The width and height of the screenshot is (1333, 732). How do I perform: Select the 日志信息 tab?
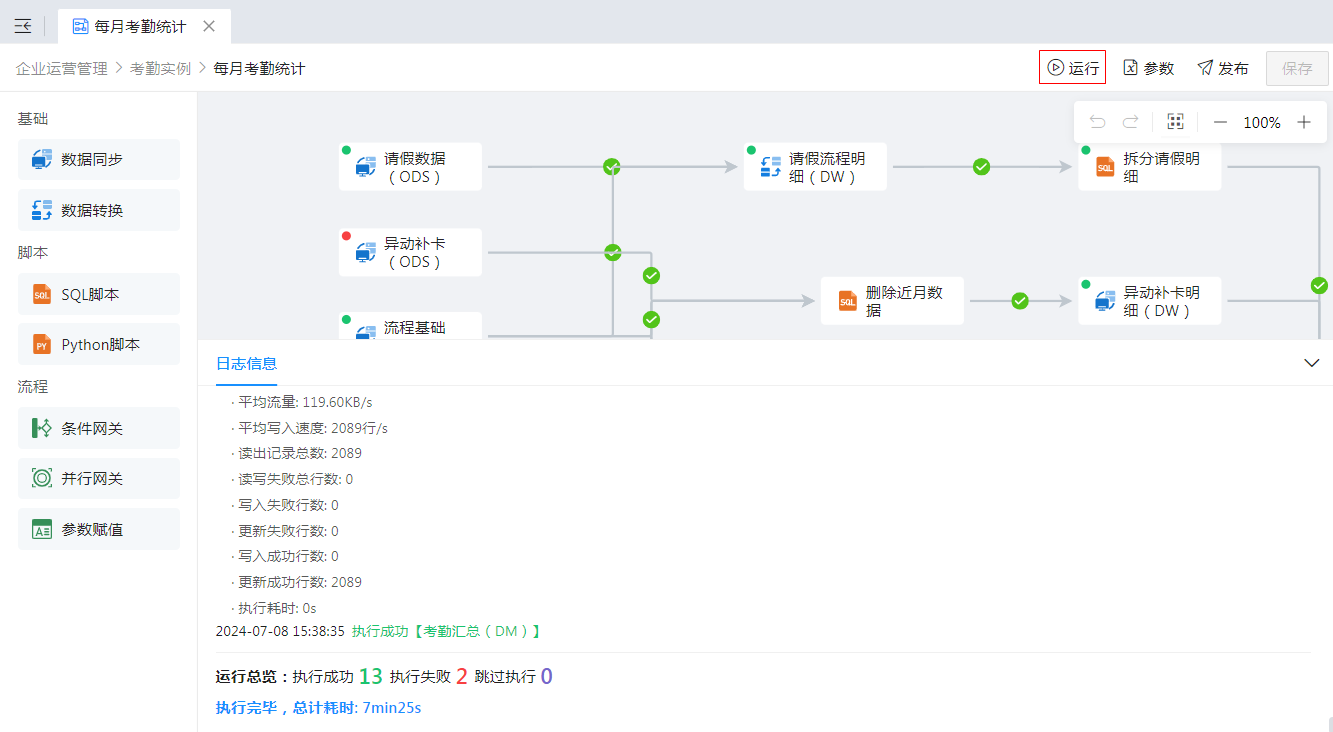pyautogui.click(x=246, y=363)
